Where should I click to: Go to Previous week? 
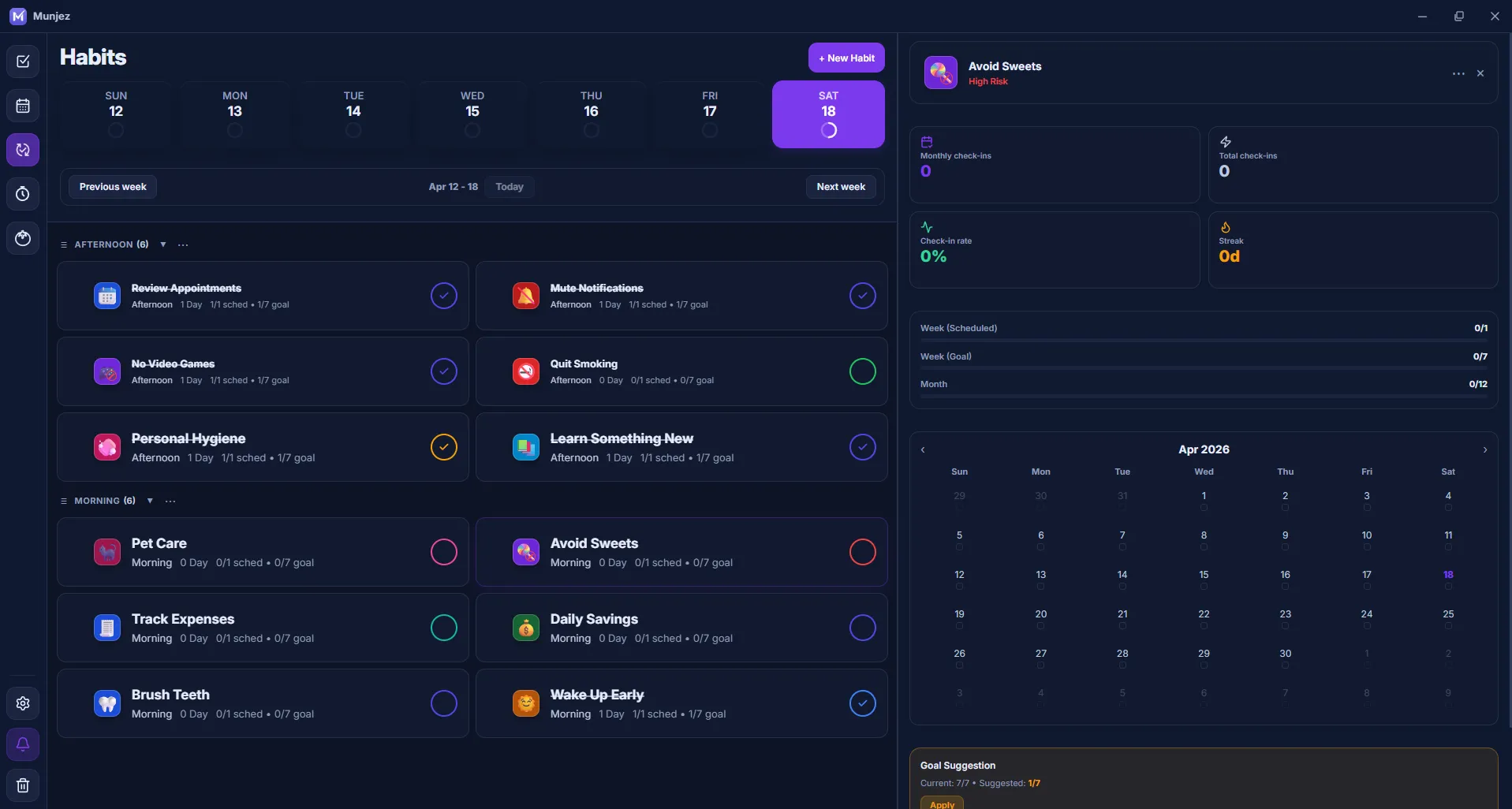113,187
